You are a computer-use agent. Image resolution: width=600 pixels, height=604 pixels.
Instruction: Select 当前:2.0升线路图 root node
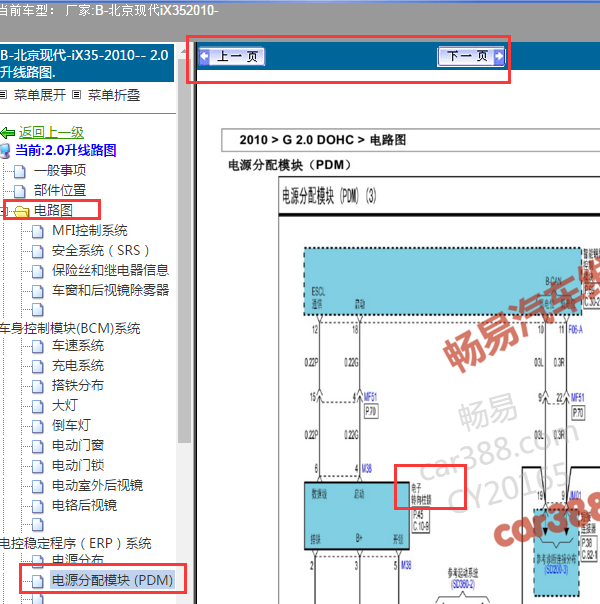click(x=65, y=150)
